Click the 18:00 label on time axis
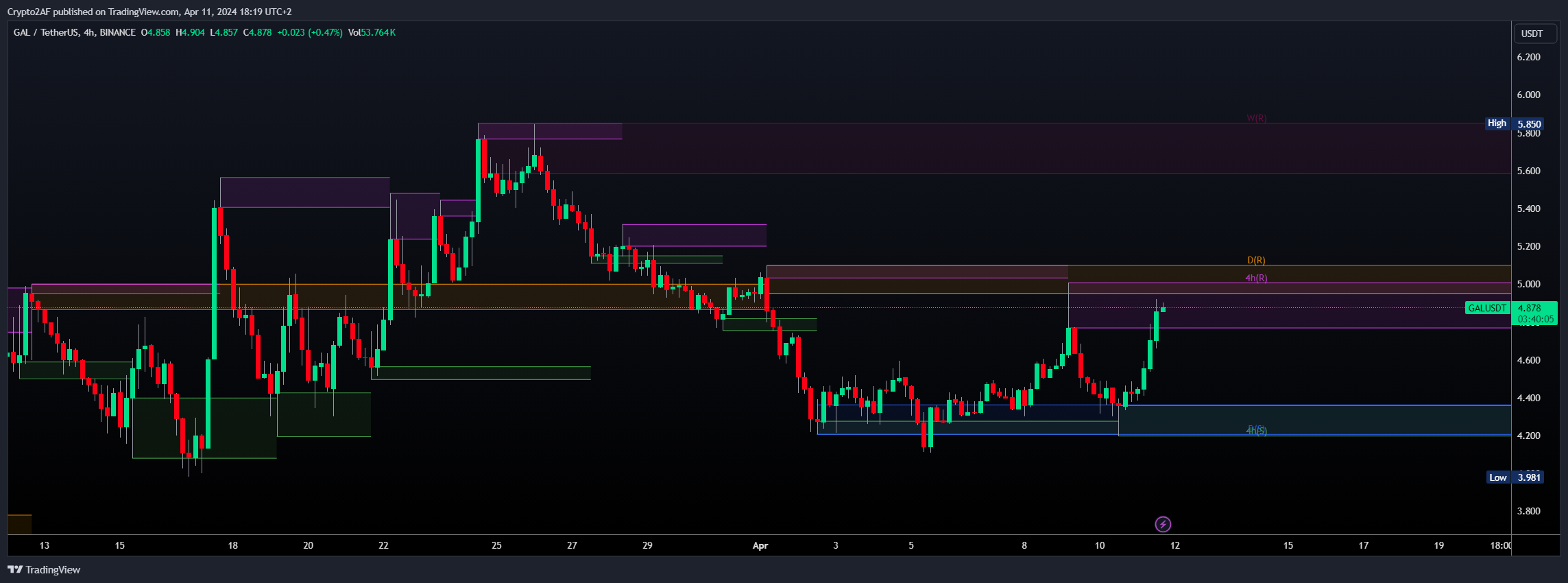Image resolution: width=1568 pixels, height=583 pixels. tap(1500, 546)
